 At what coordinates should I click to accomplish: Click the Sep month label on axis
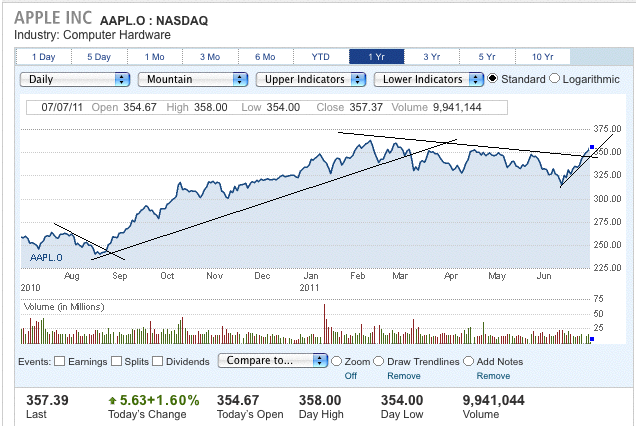120,276
